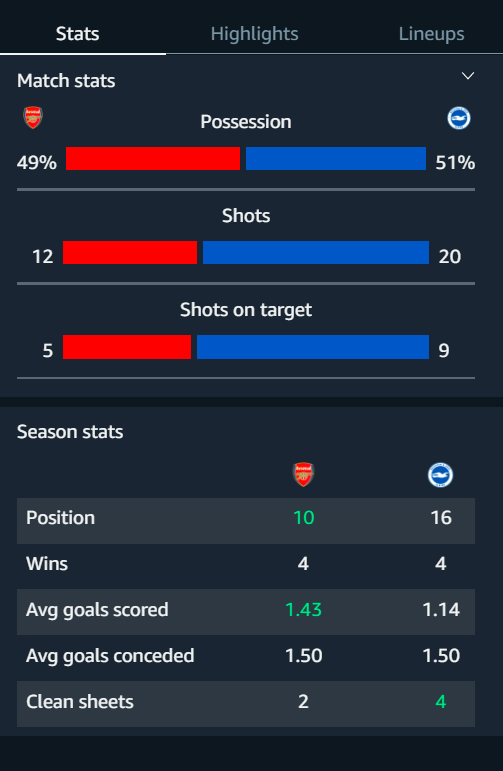Click blue Brighton Shots bar

316,252
